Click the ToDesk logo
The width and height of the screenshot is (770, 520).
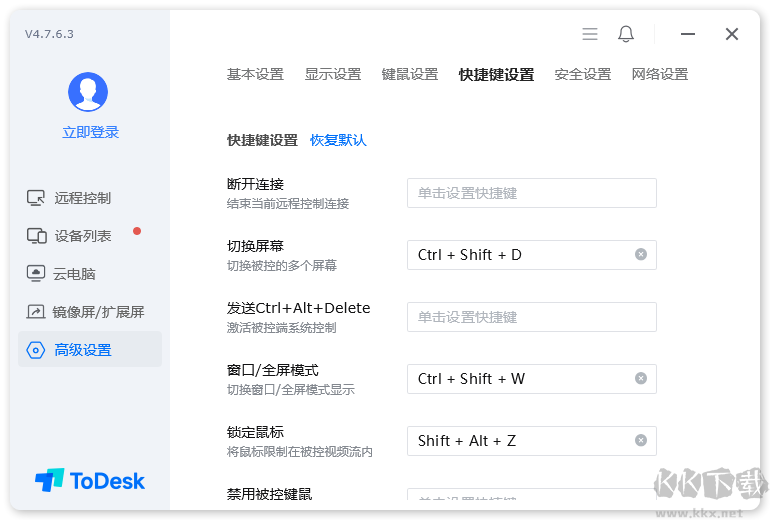(90, 480)
